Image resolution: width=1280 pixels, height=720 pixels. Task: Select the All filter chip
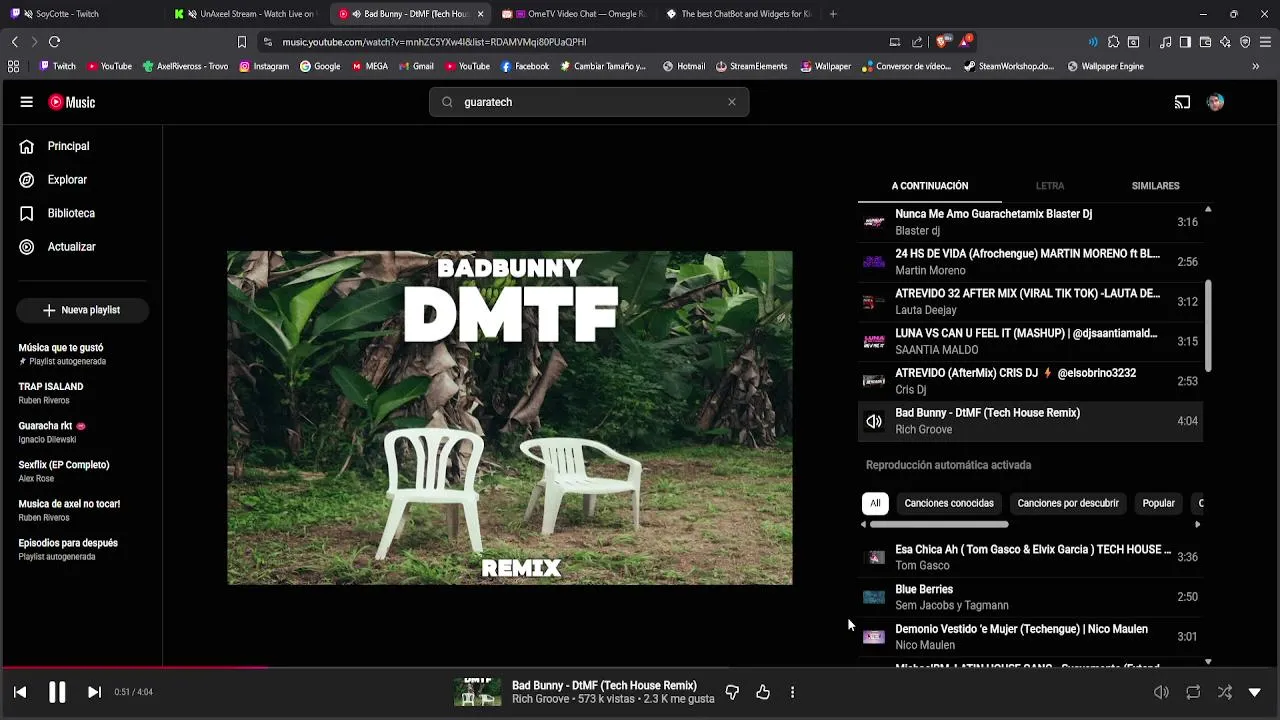tap(875, 503)
